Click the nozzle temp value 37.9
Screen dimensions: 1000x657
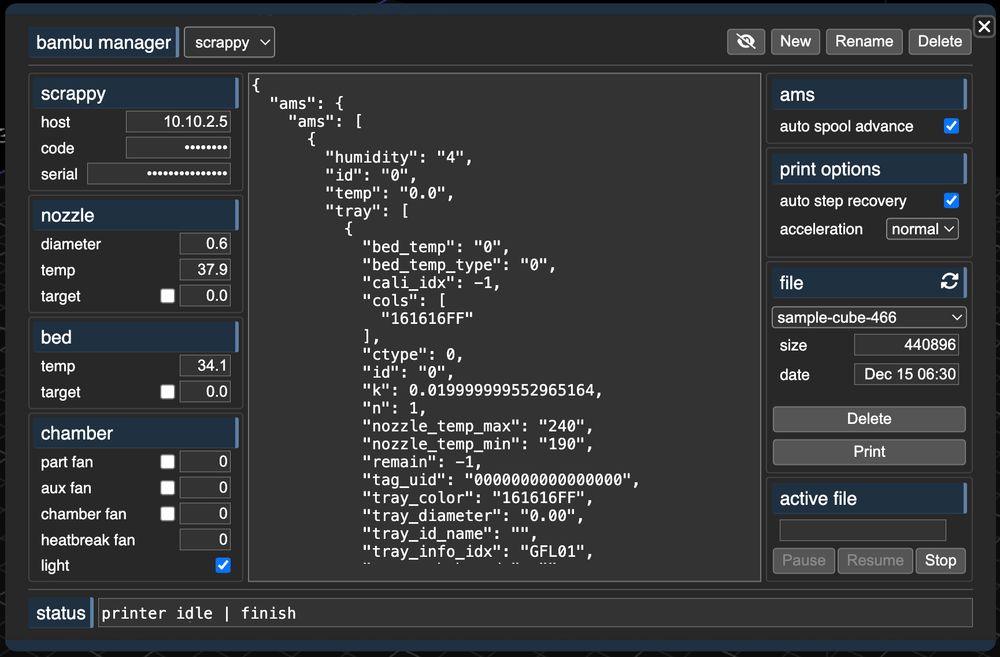205,269
